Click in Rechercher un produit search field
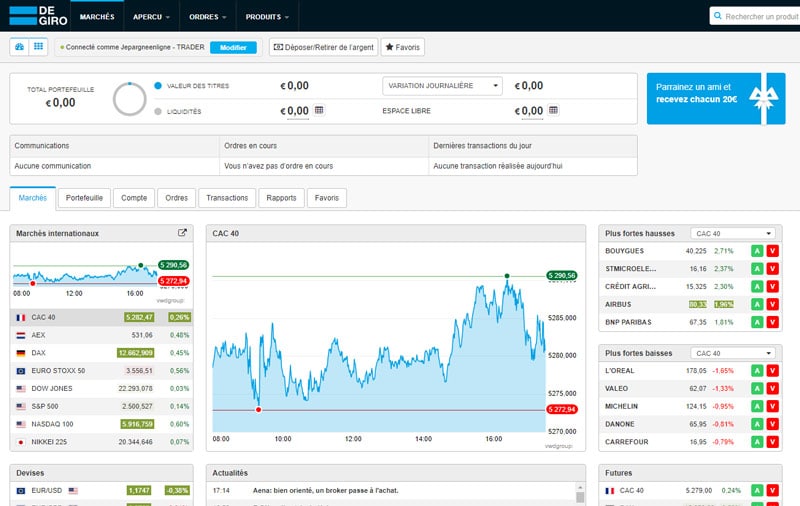This screenshot has width=800, height=506. tap(756, 16)
